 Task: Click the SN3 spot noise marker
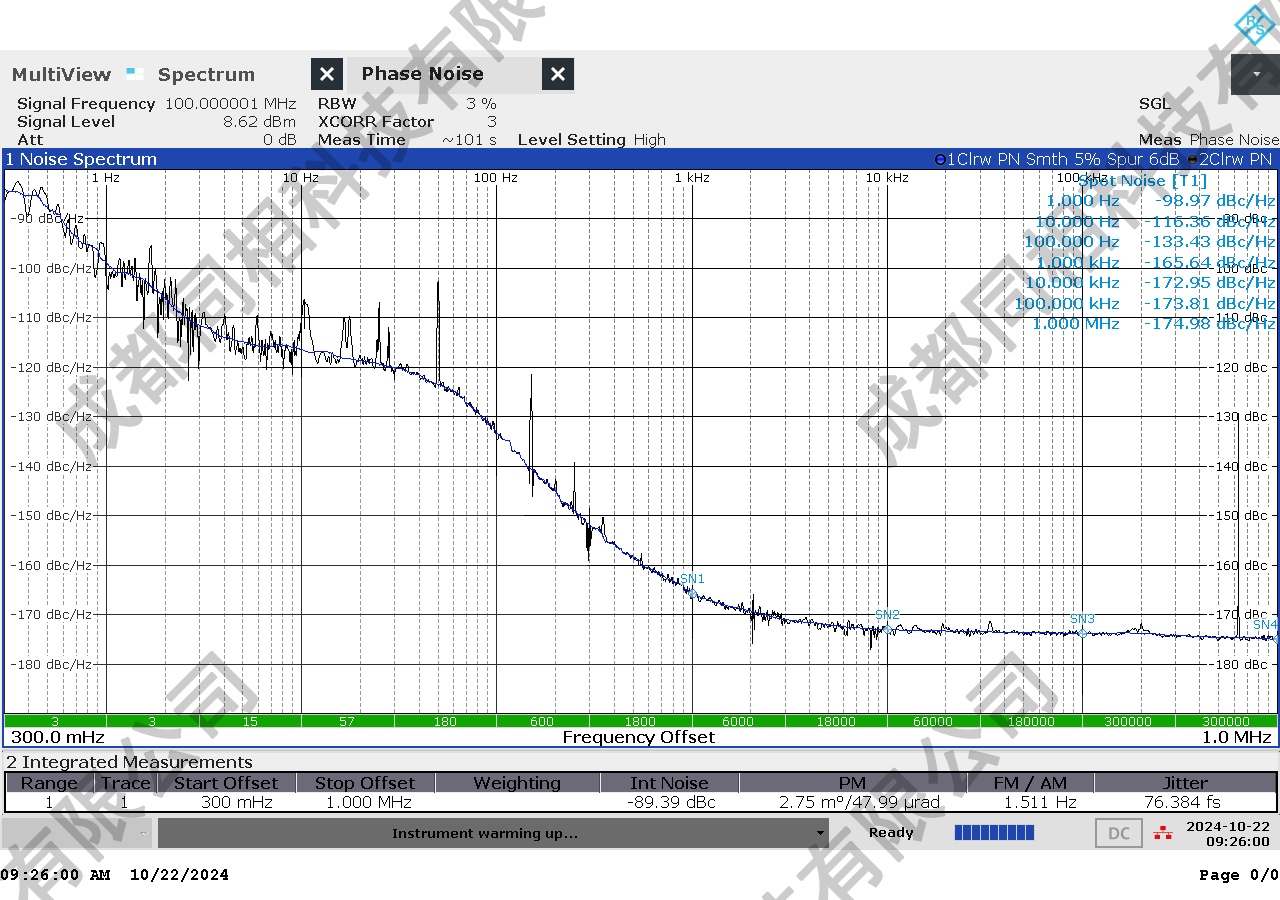[1082, 632]
